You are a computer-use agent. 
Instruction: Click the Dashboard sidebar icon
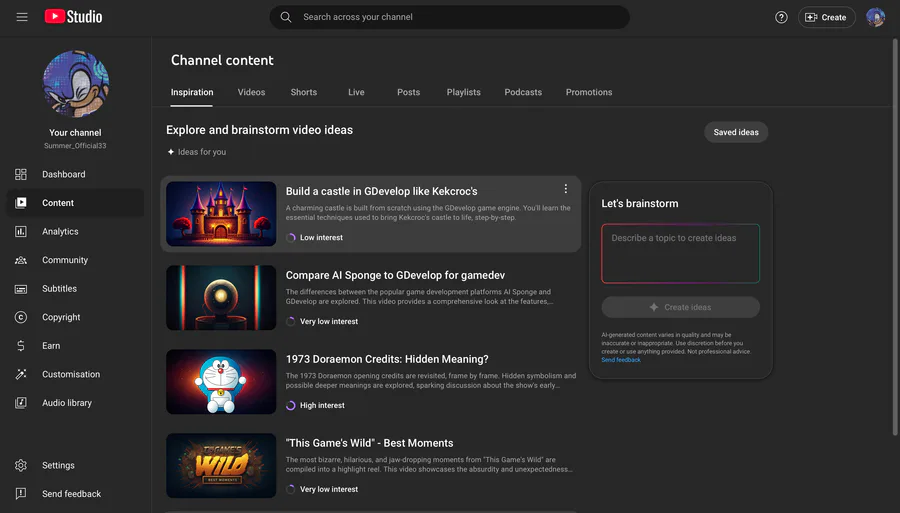click(x=21, y=174)
